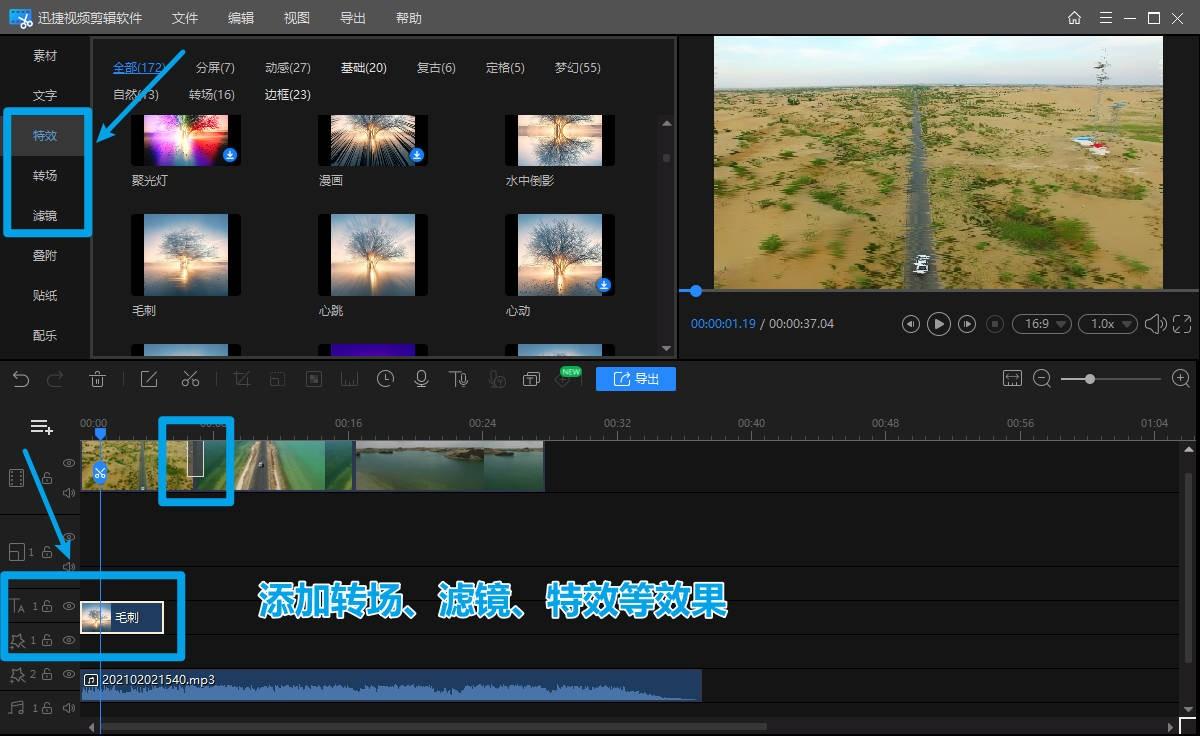Toggle visibility of the text track
Viewport: 1200px width, 736px height.
(69, 606)
